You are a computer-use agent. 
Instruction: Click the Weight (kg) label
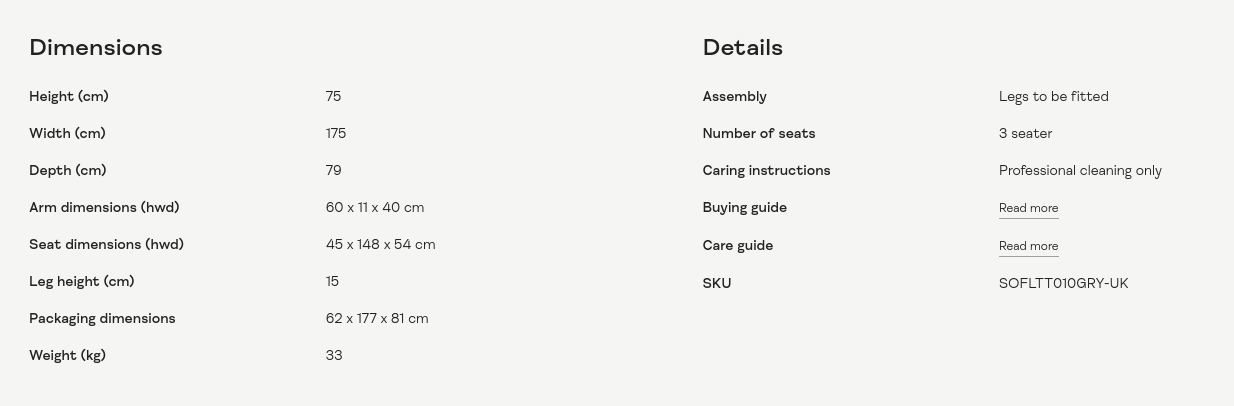(67, 356)
